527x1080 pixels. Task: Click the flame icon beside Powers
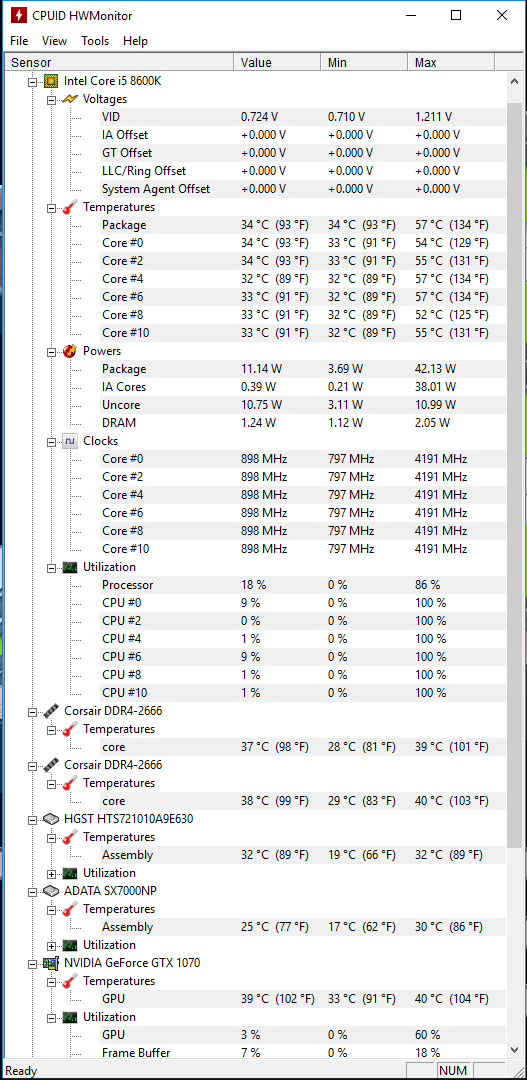(70, 351)
